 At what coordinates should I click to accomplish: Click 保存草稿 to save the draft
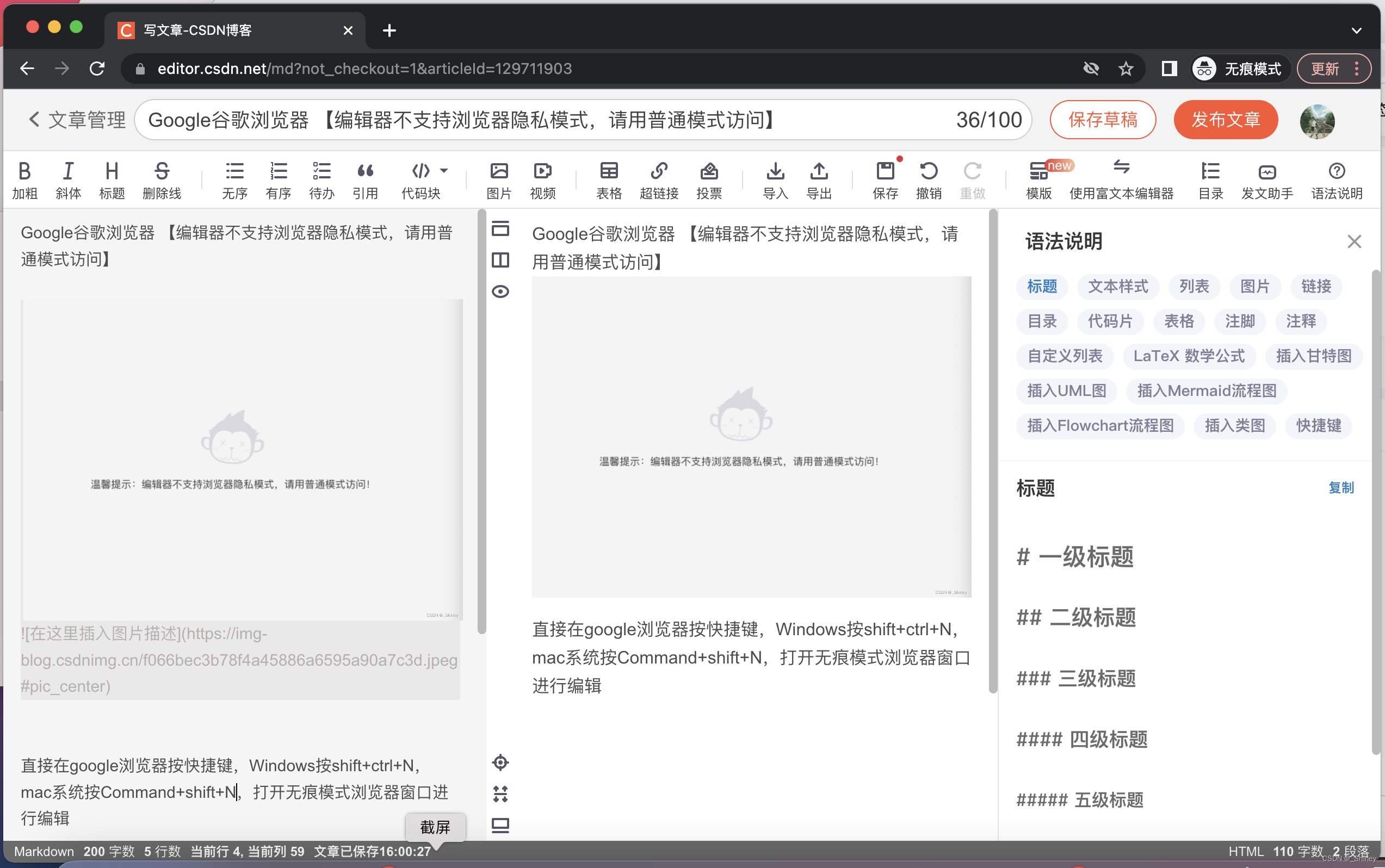tap(1102, 120)
